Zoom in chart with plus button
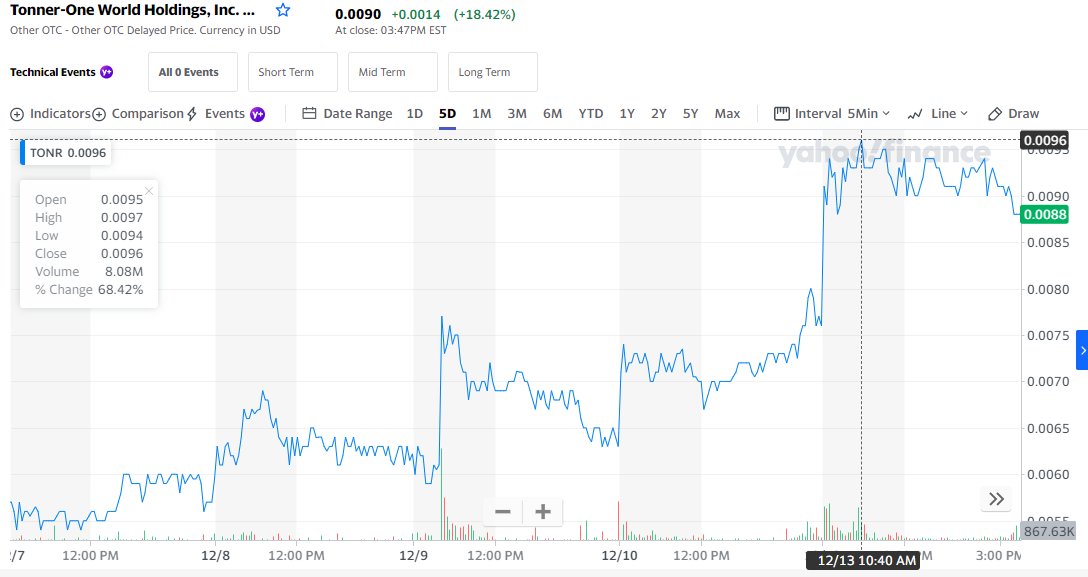Viewport: 1088px width, 577px height. 543,512
